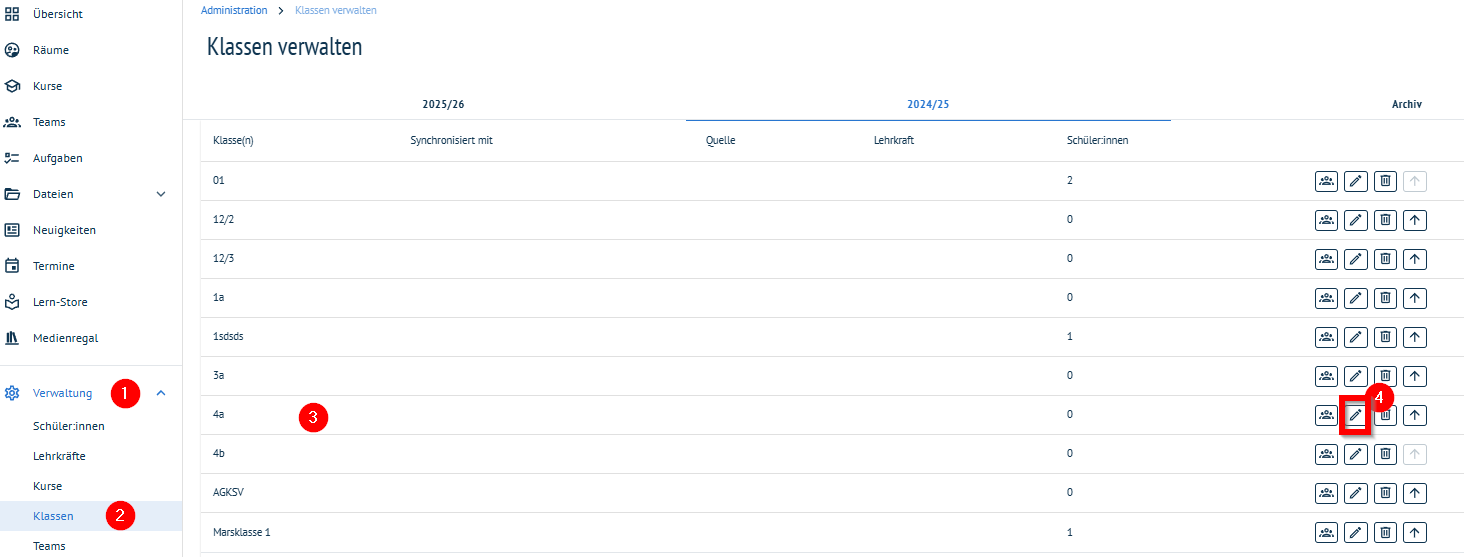Collapse the Verwaltung sidebar section
Viewport: 1464px width, 557px height.
click(161, 393)
